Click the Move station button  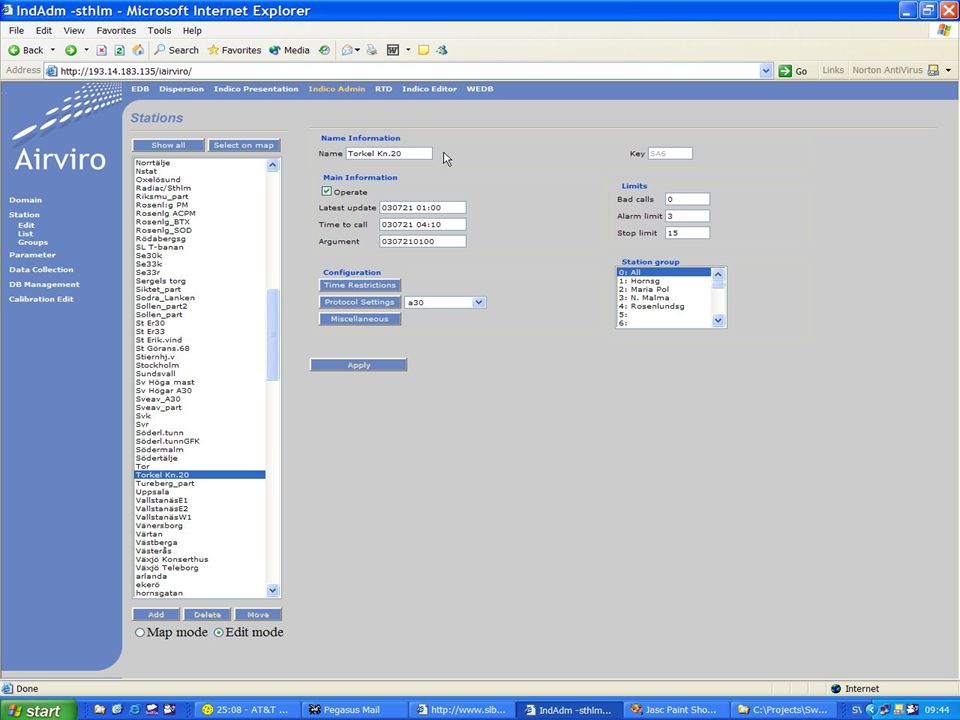tap(258, 614)
